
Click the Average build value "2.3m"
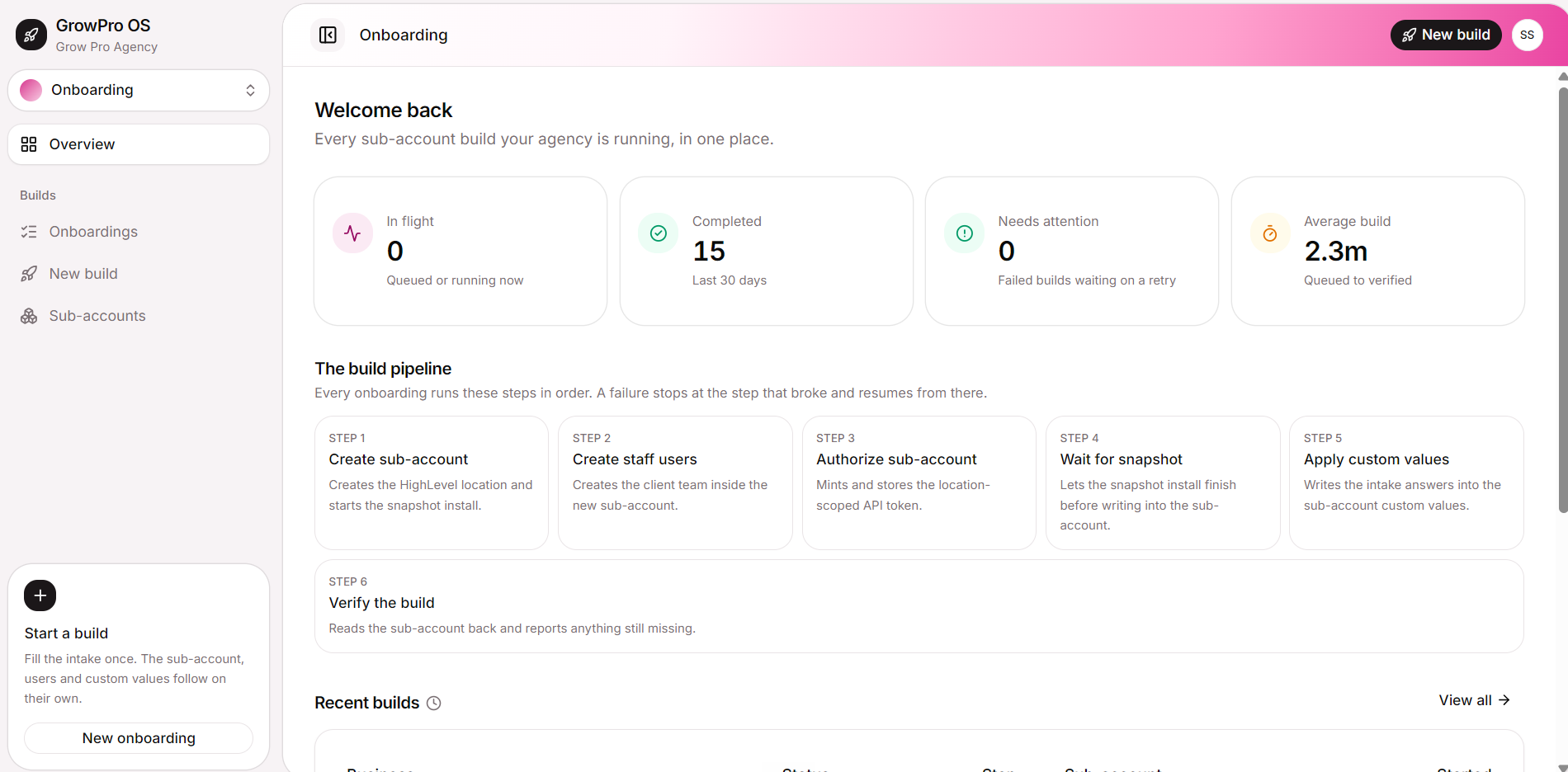click(1336, 251)
